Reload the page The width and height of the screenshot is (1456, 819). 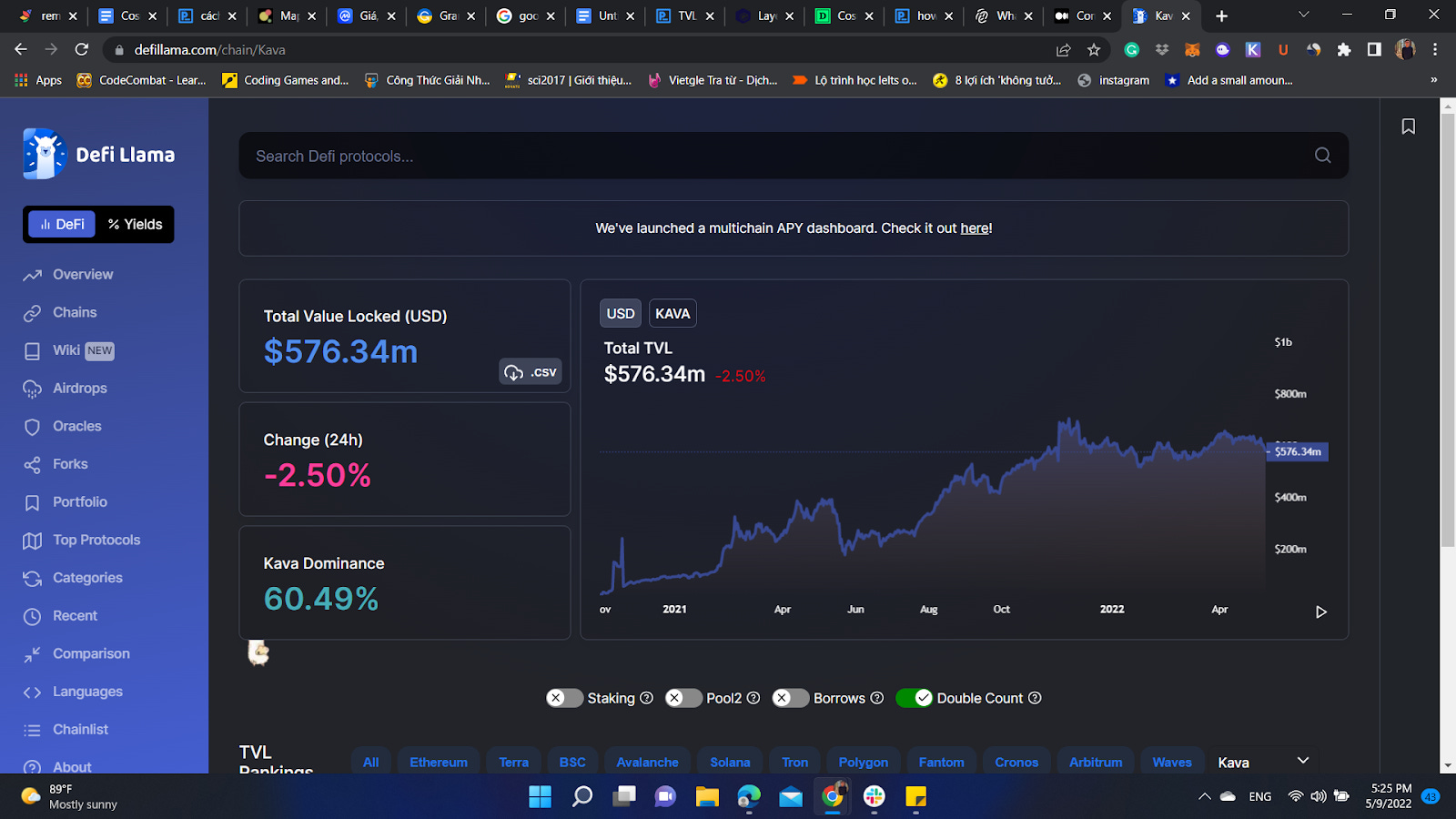[x=82, y=49]
